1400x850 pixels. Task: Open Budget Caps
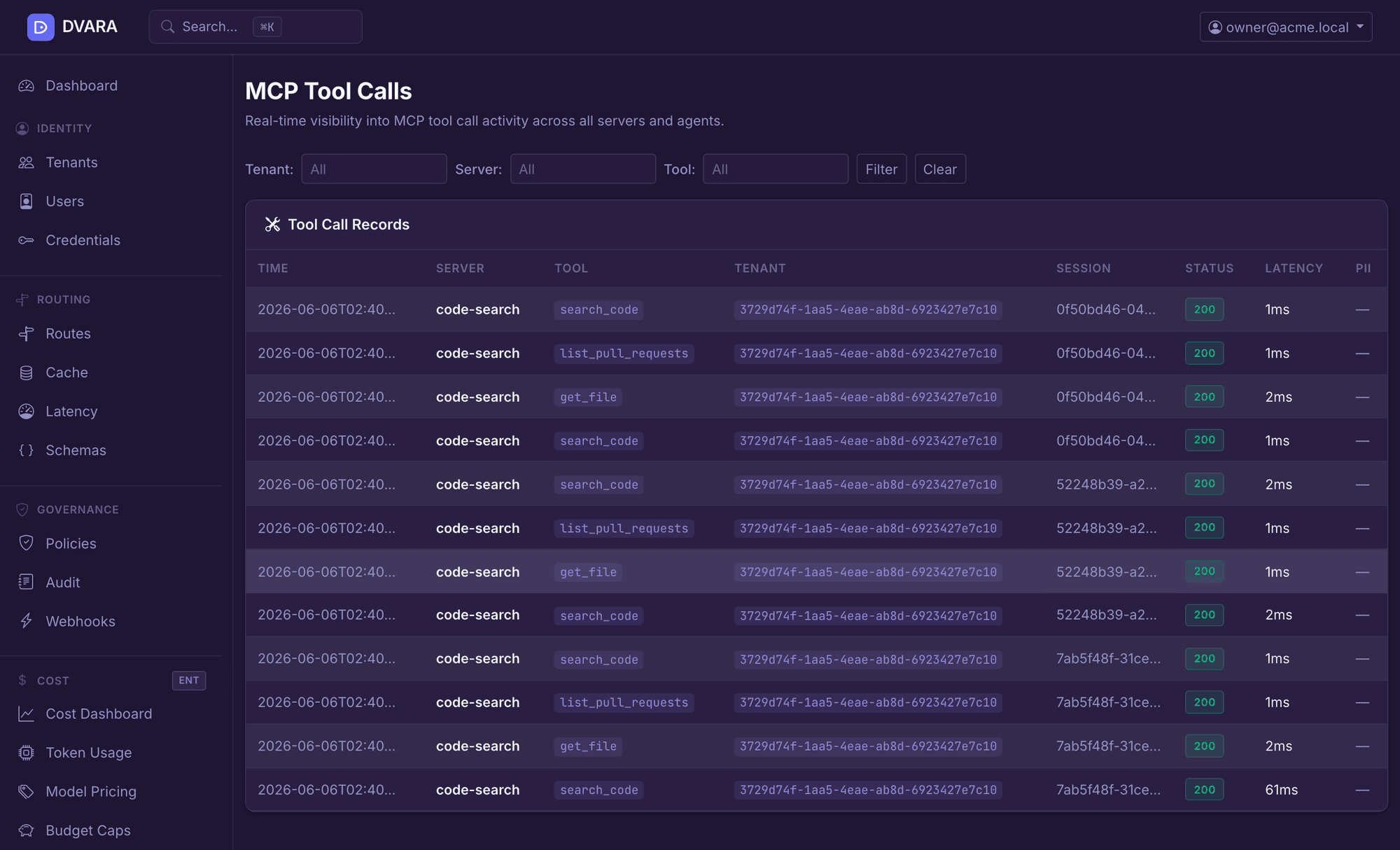88,830
